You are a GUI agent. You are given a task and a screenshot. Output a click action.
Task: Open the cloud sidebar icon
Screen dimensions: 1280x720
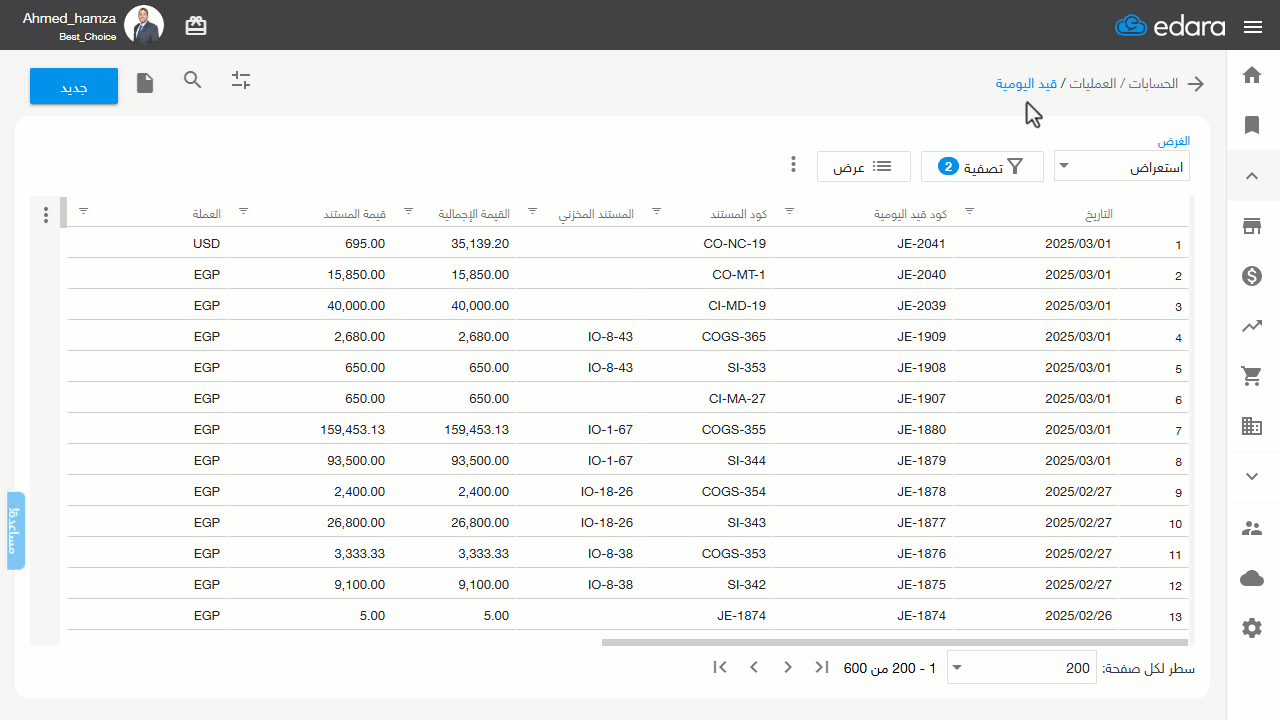click(1252, 578)
